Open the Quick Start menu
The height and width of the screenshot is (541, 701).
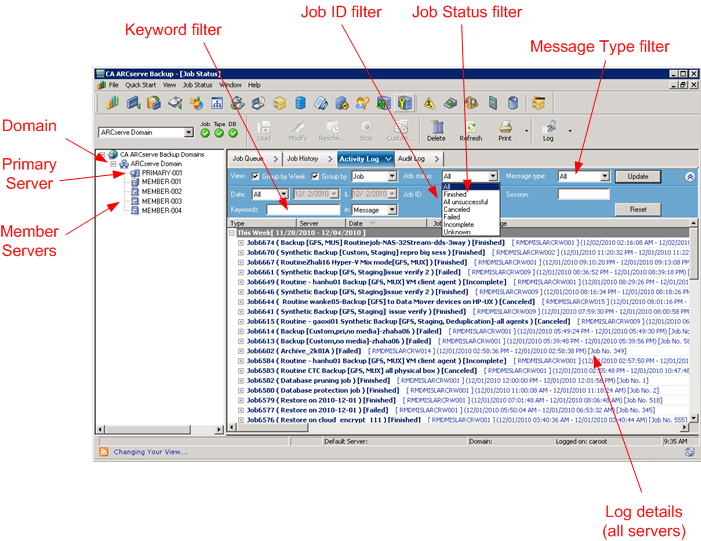pyautogui.click(x=140, y=85)
